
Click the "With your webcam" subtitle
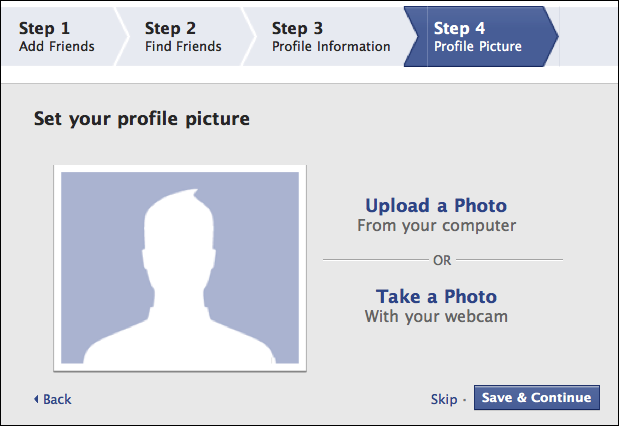click(436, 317)
